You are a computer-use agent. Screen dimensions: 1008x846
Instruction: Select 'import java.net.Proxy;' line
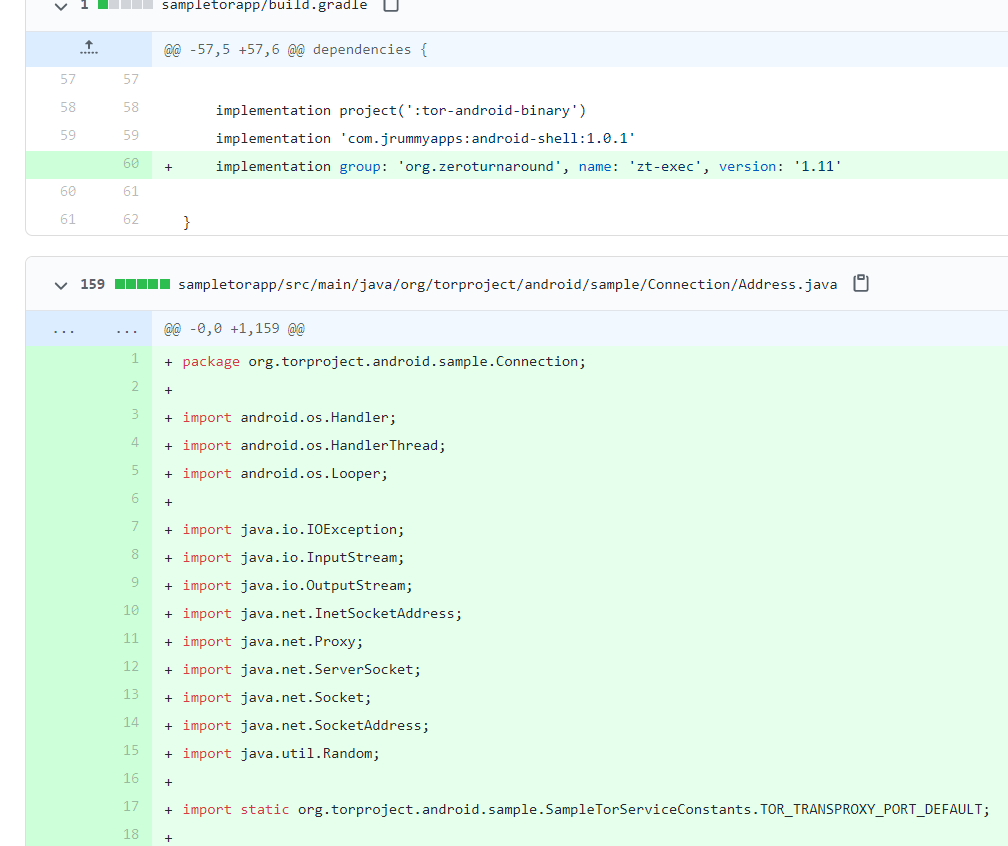(x=273, y=642)
